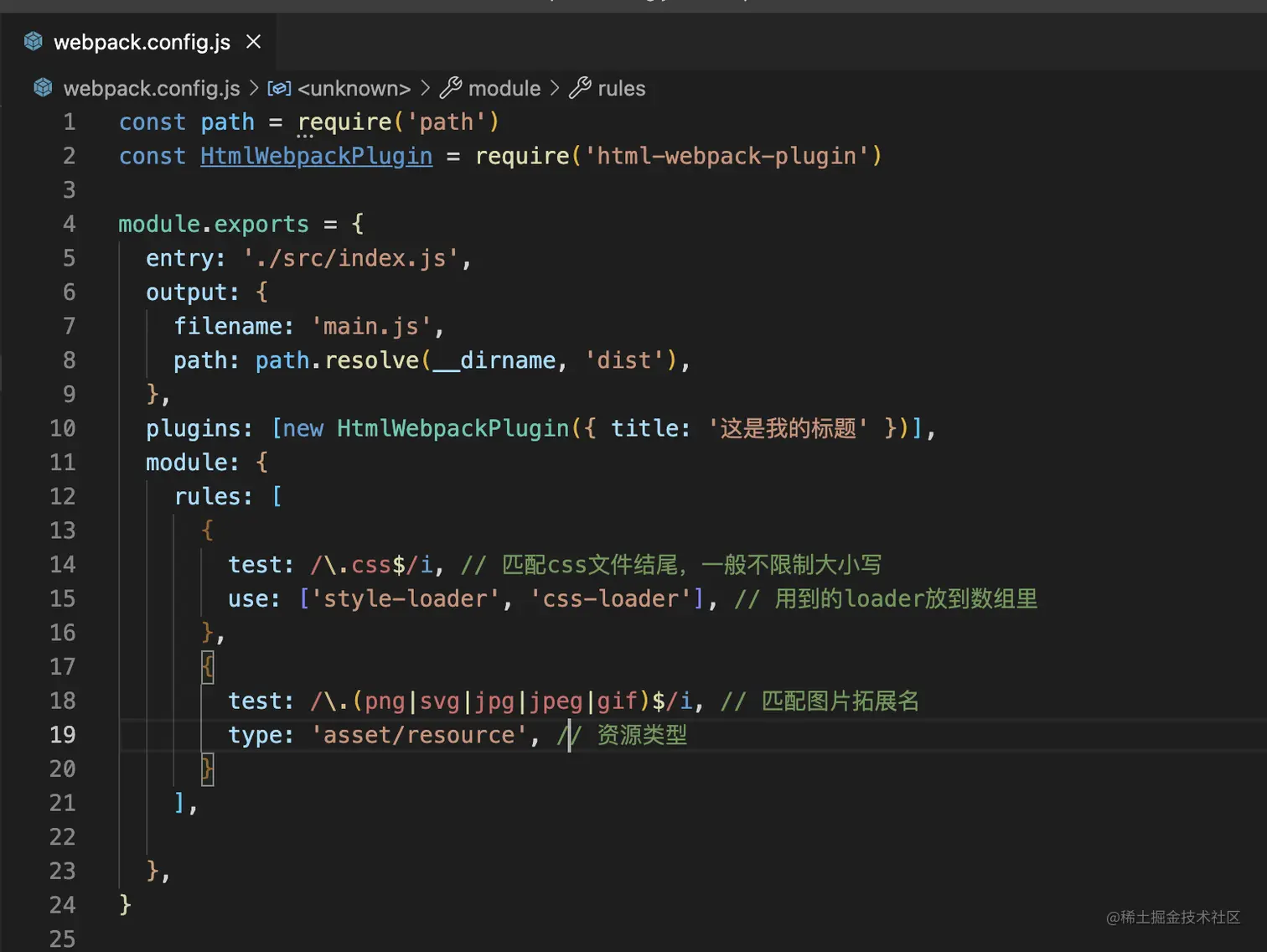Click the <unknown> symbol icon in breadcrumb
Image resolution: width=1267 pixels, height=952 pixels.
[x=279, y=88]
